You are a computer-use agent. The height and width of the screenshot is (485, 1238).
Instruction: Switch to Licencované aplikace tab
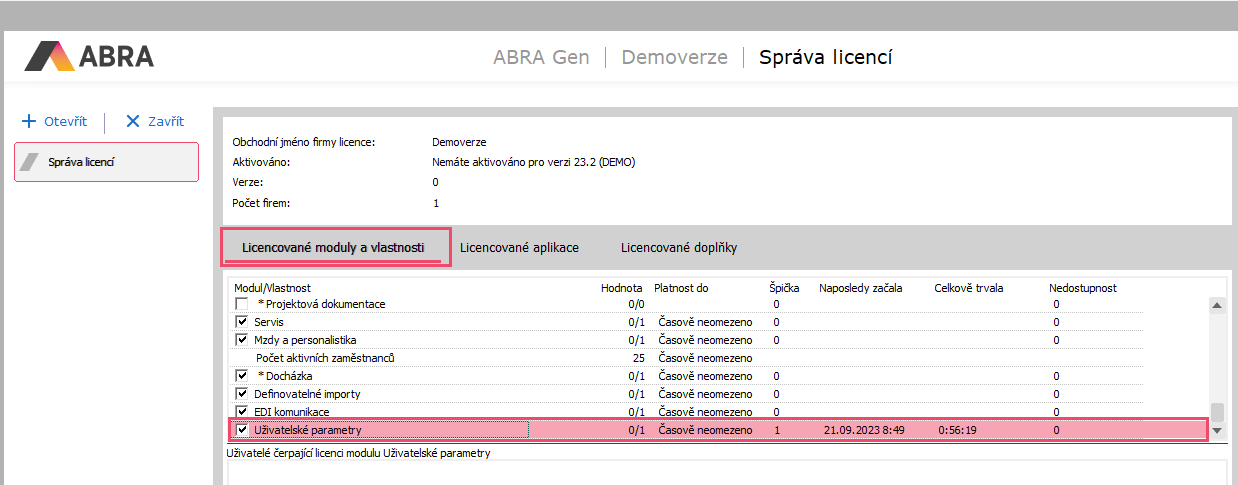click(x=519, y=247)
